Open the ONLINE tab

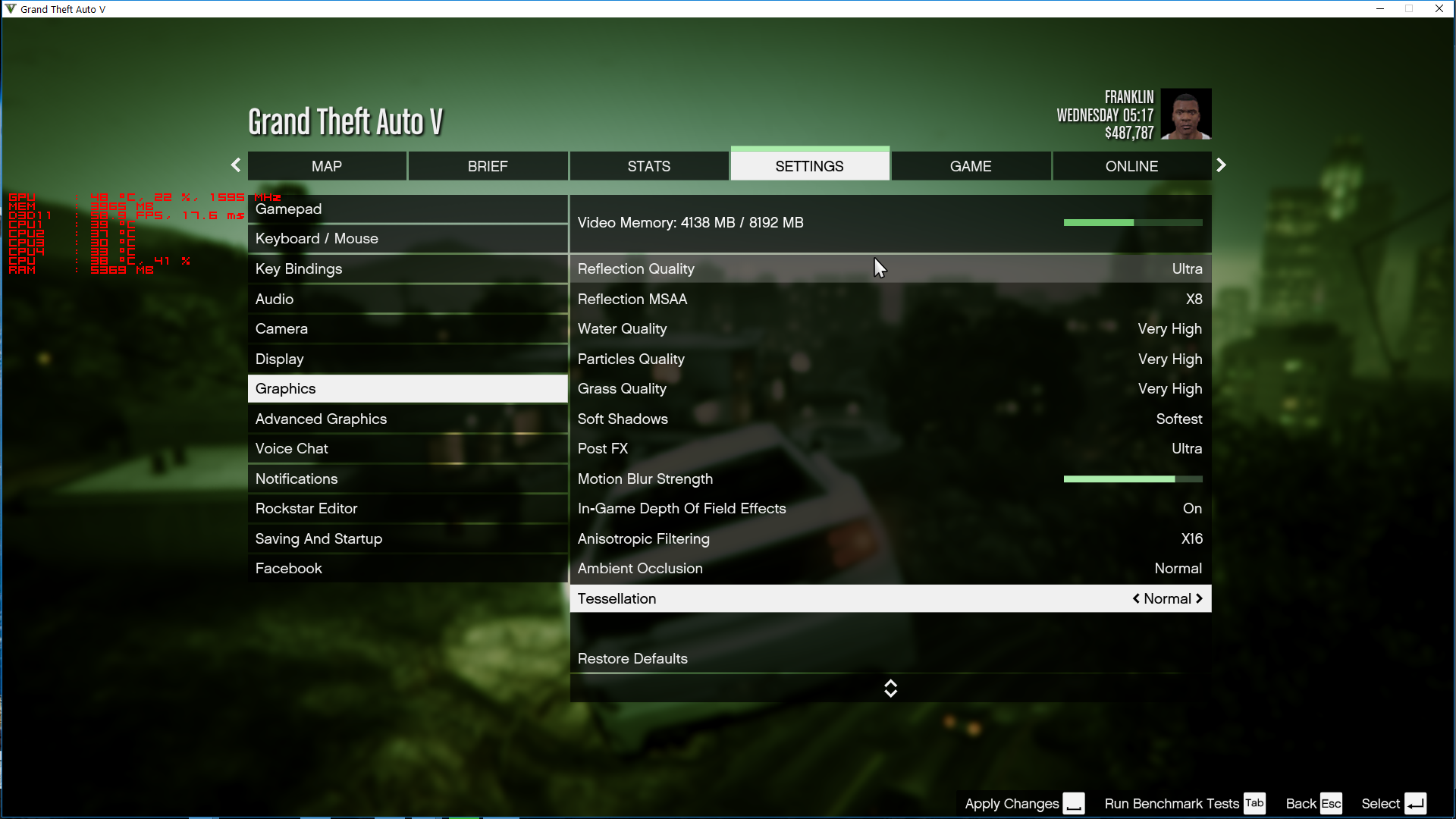(x=1132, y=166)
